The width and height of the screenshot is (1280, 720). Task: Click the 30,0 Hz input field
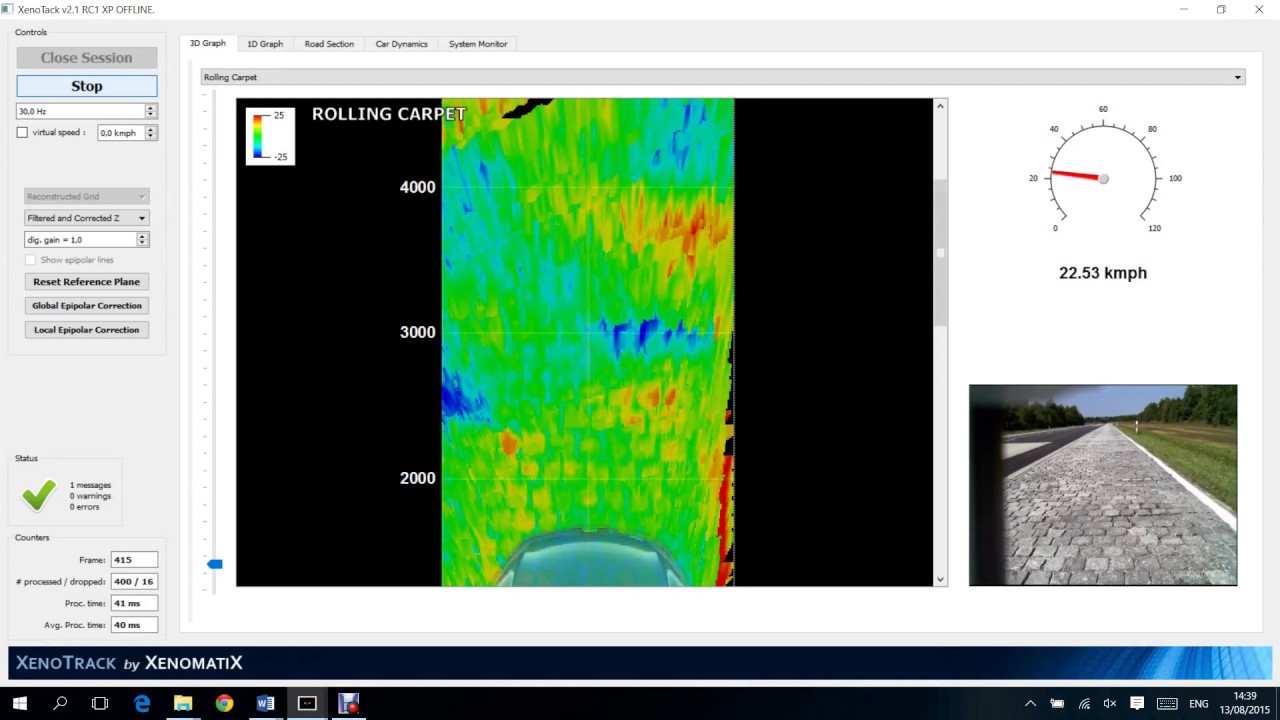pyautogui.click(x=81, y=111)
